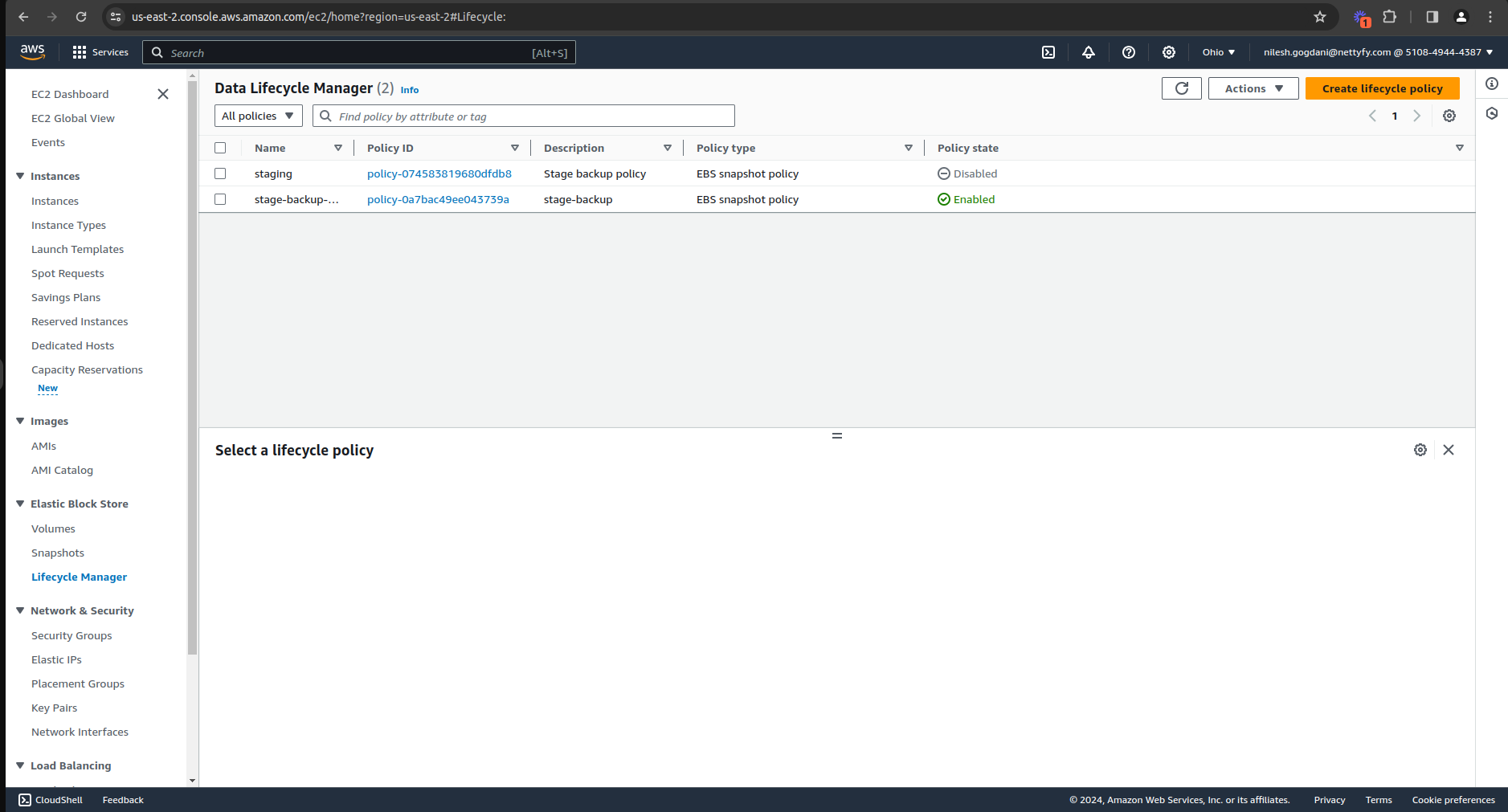Go to Security Groups in sidebar
1508x812 pixels.
[72, 635]
